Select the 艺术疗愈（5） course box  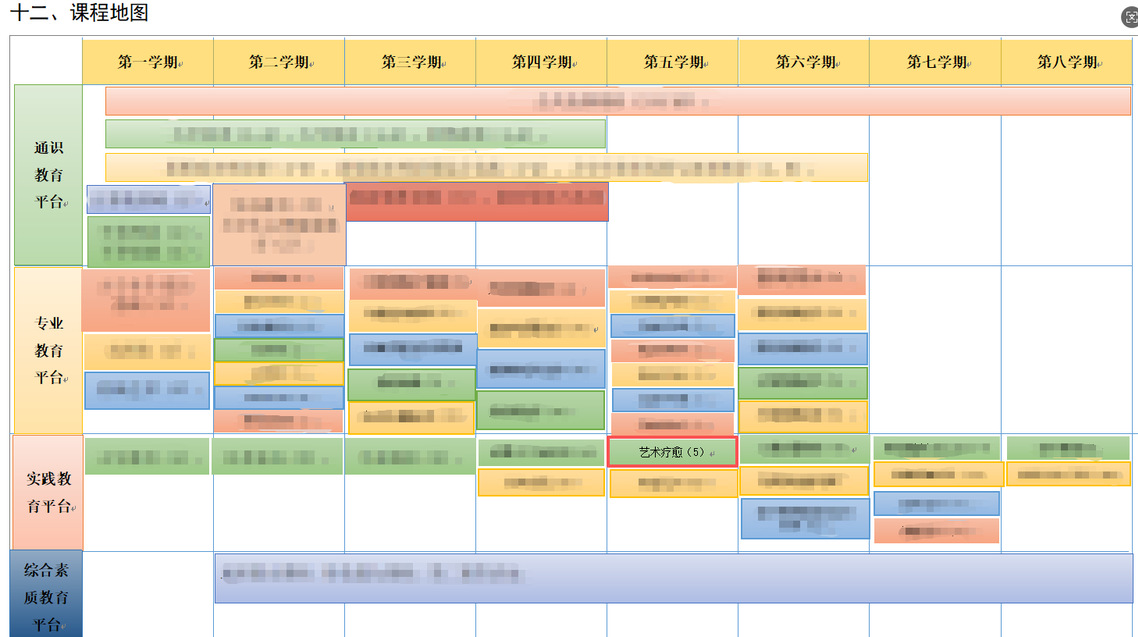pyautogui.click(x=672, y=452)
